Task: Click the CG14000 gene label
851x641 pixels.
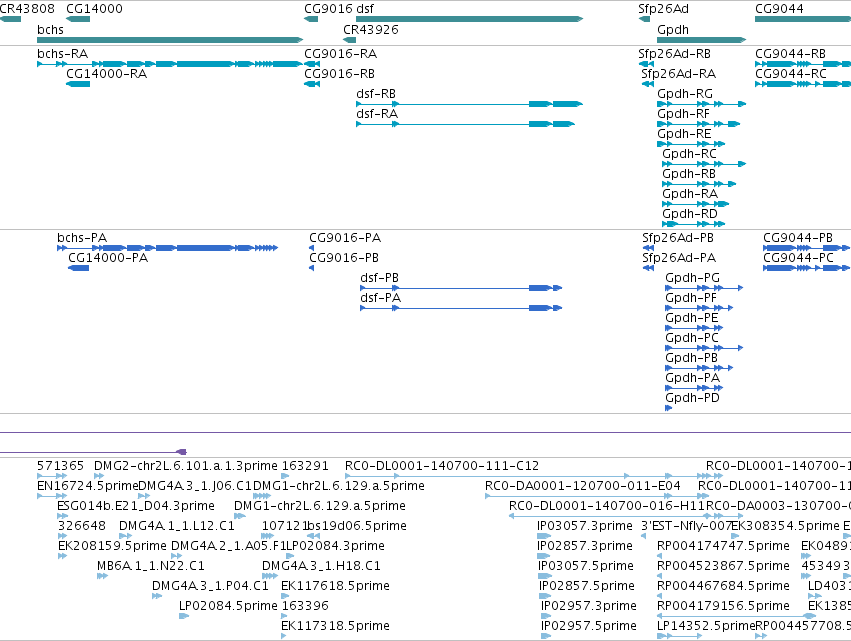Action: click(94, 9)
